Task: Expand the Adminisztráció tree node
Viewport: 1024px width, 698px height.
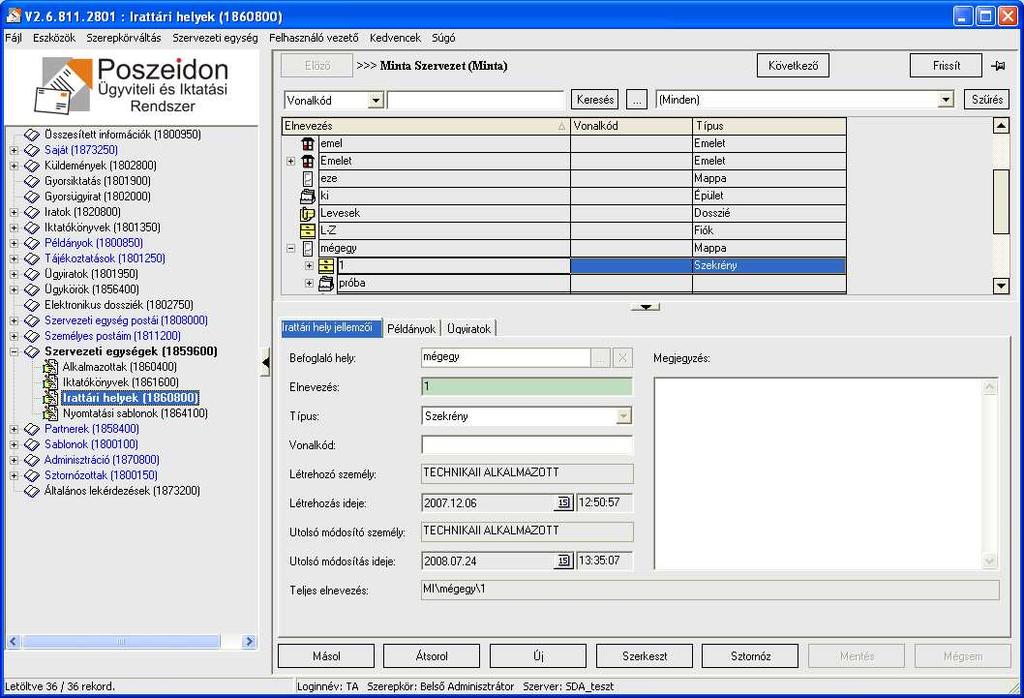Action: pos(14,460)
